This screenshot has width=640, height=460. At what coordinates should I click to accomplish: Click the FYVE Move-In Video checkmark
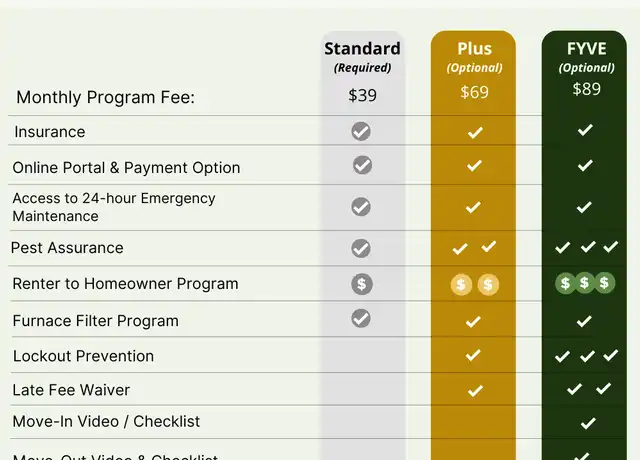tap(588, 423)
